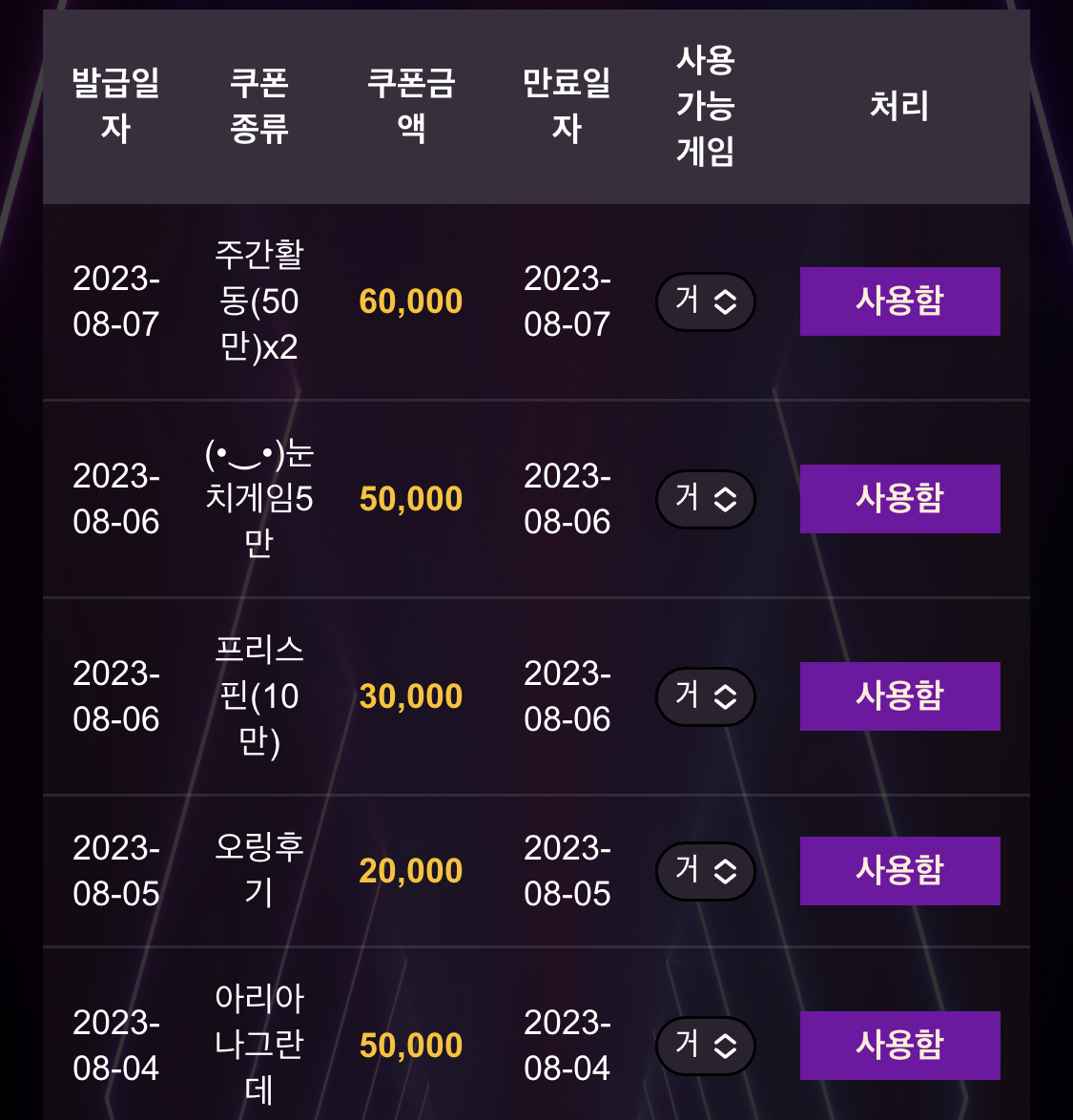Viewport: 1073px width, 1120px height.
Task: Click the 발급일자 column header
Action: point(115,106)
